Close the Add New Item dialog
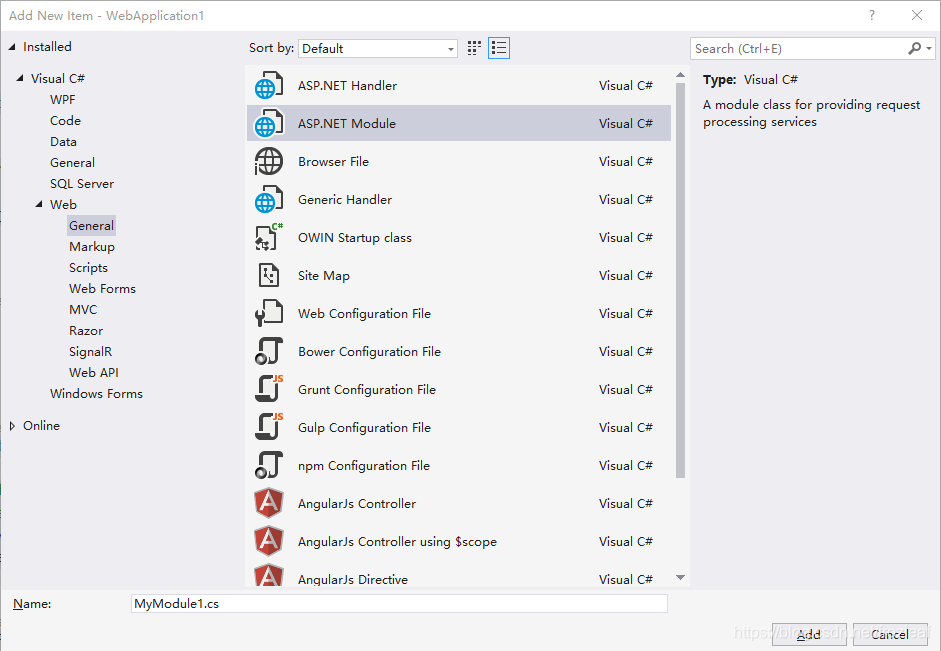The image size is (941, 651). click(916, 16)
